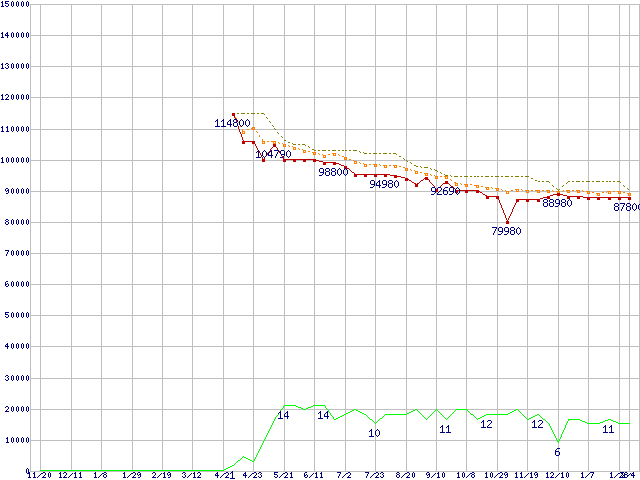Select the 7/23 date on the x-axis

374,475
